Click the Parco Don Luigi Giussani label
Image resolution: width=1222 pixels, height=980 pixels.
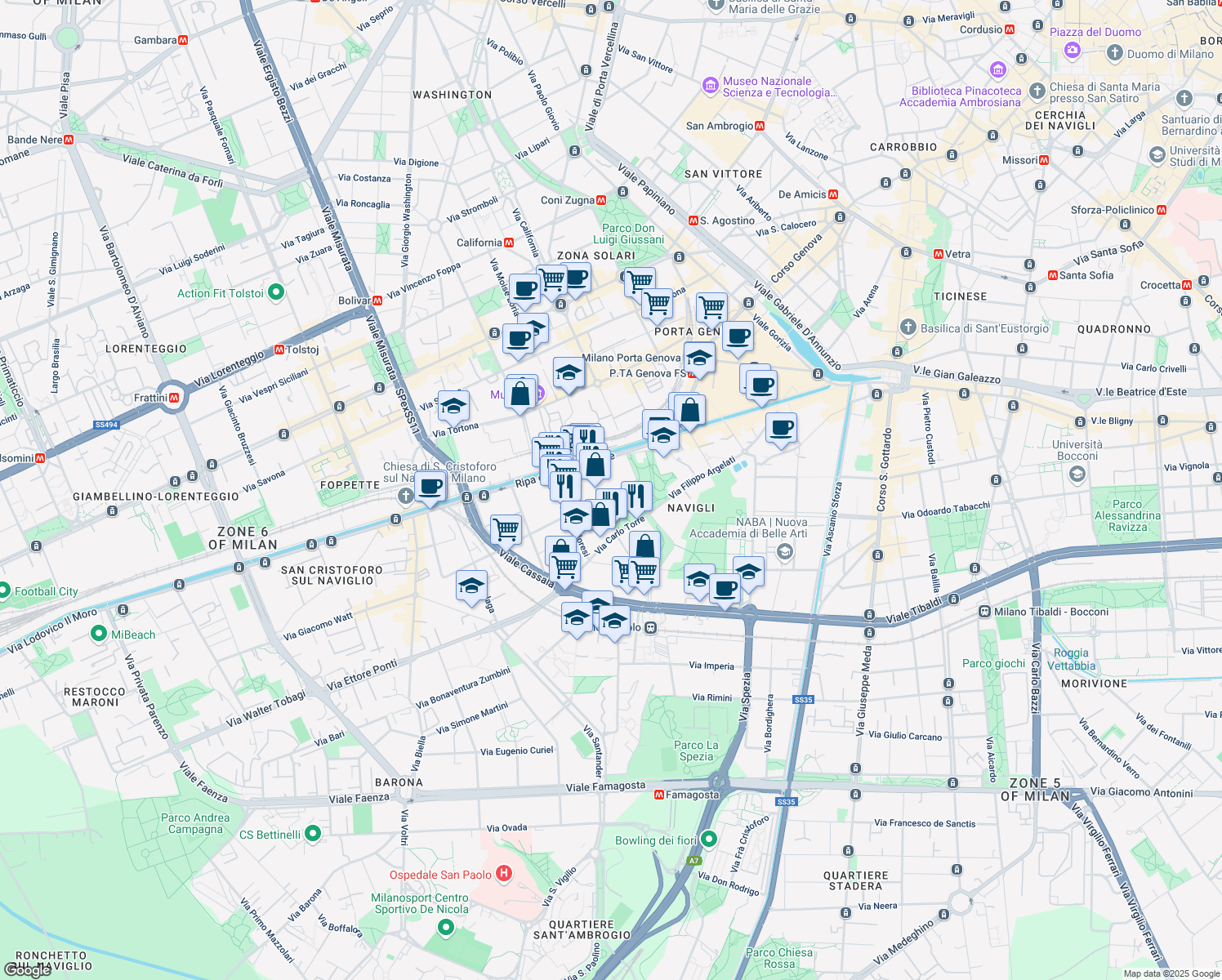[628, 234]
